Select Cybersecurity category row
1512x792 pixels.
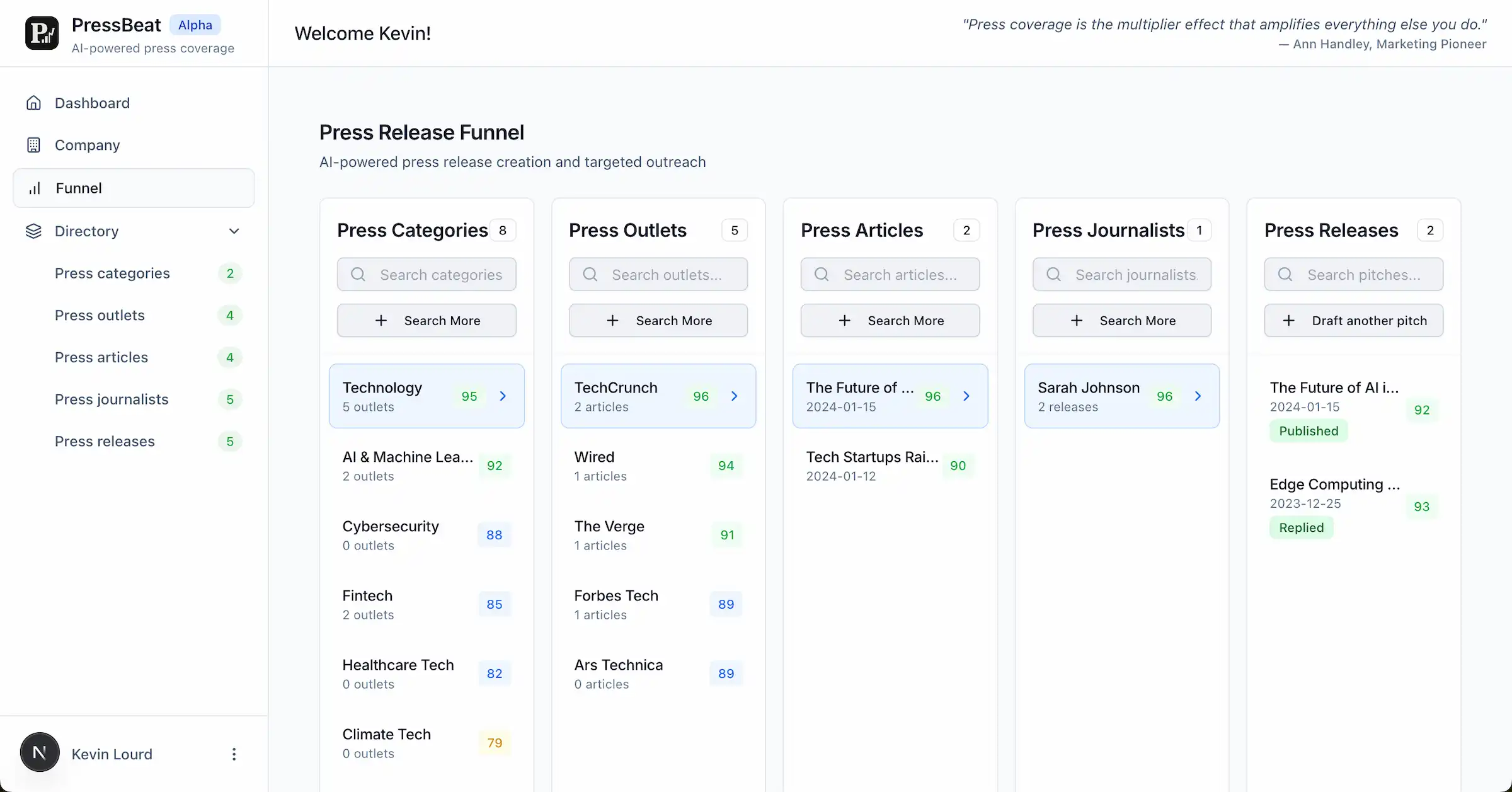click(x=427, y=535)
